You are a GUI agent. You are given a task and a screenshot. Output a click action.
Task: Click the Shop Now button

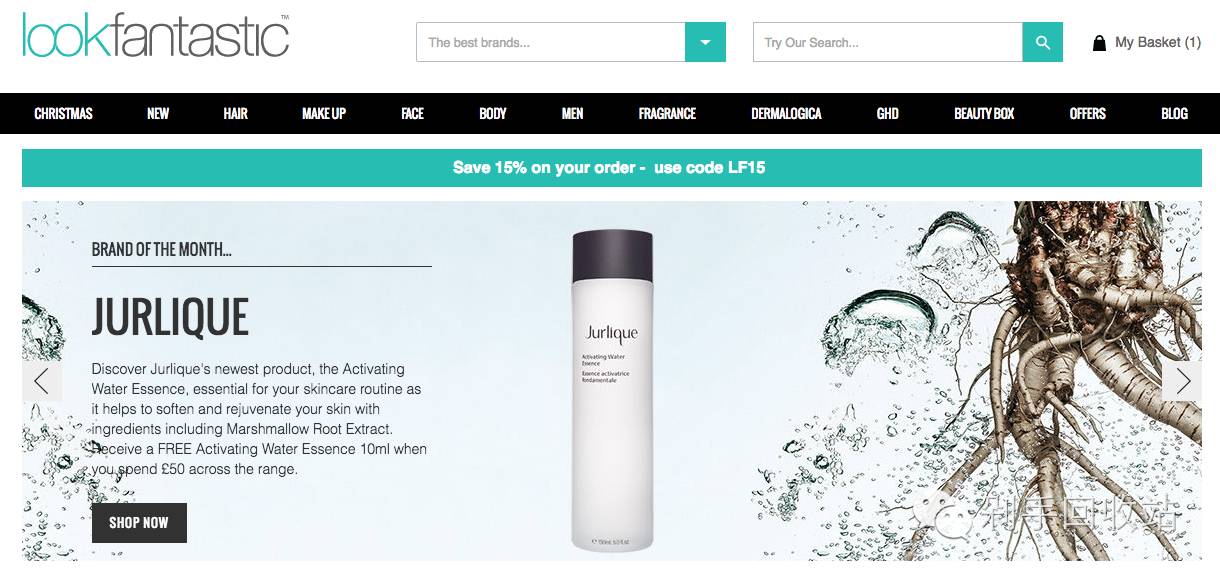[139, 522]
